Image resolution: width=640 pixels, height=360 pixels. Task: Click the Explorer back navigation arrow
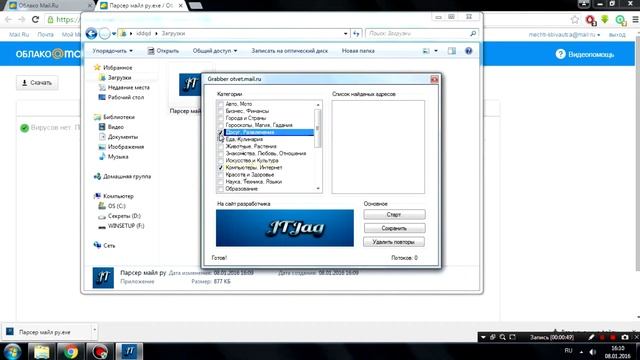[x=91, y=33]
